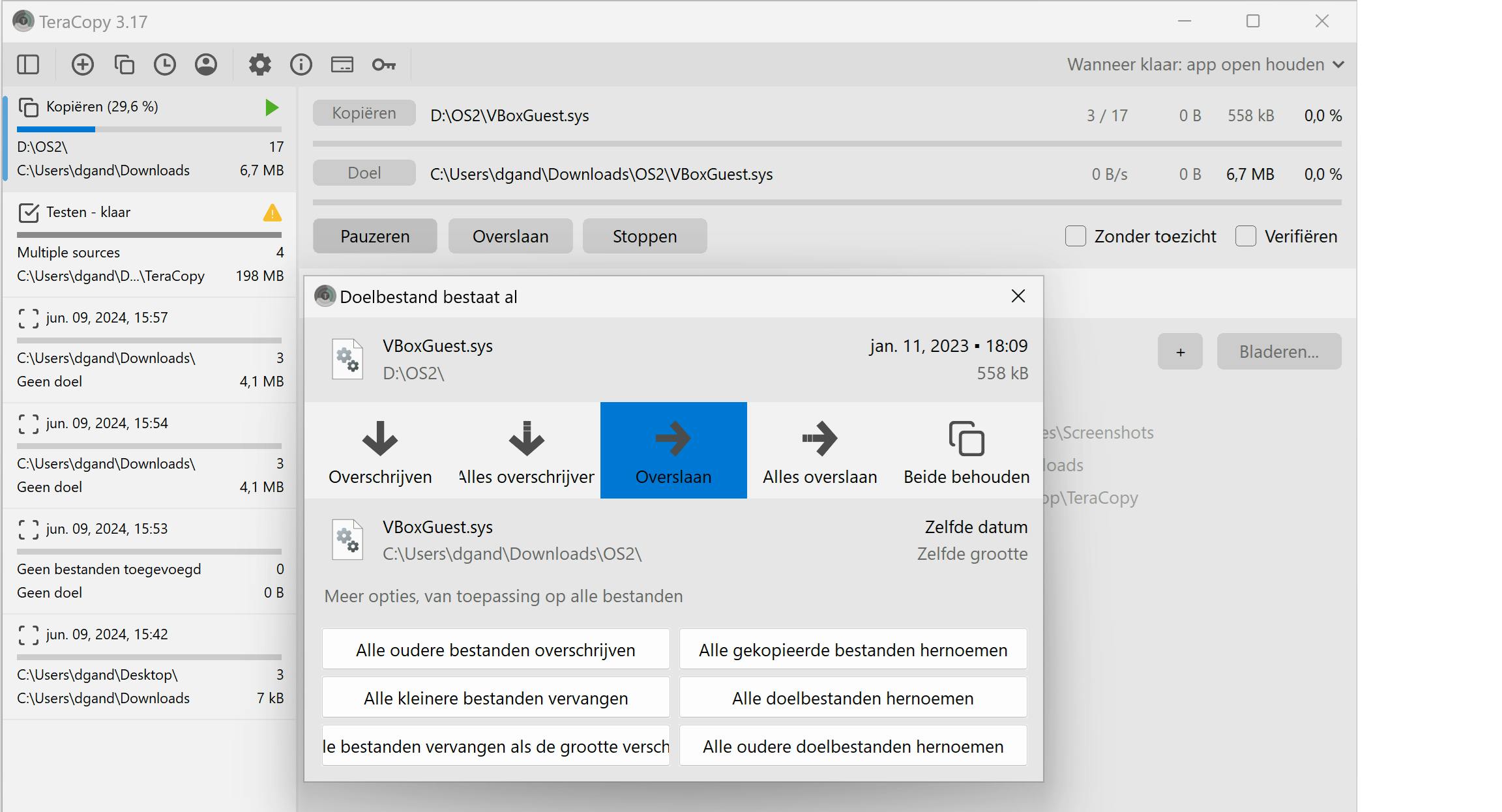Click the license key icon

(x=383, y=65)
